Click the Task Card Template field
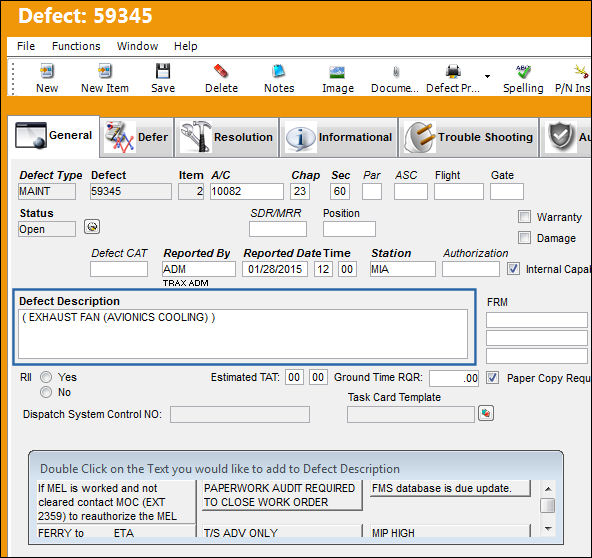592x558 pixels. (411, 414)
